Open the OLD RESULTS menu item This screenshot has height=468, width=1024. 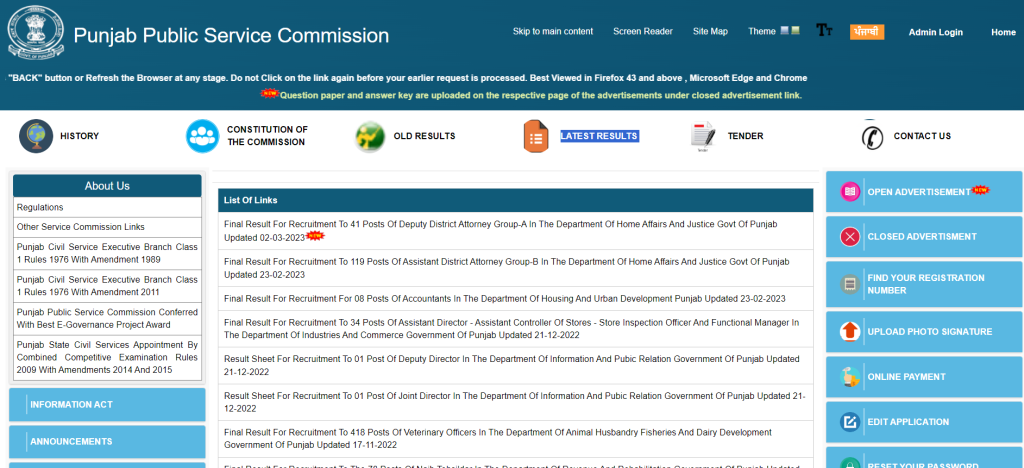(424, 136)
